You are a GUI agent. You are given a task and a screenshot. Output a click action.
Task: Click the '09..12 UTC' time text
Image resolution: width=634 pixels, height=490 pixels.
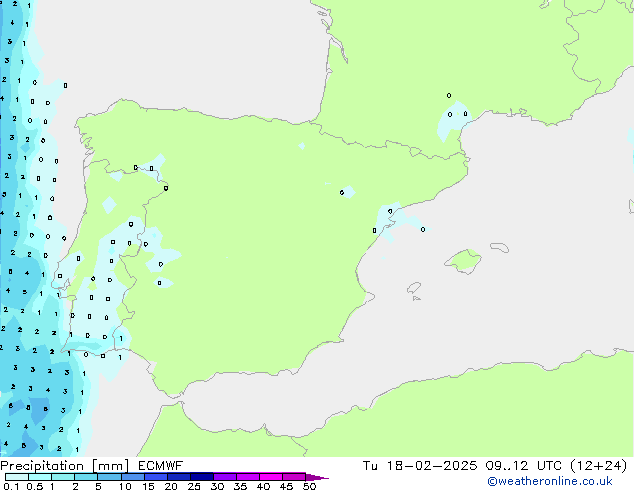524,466
